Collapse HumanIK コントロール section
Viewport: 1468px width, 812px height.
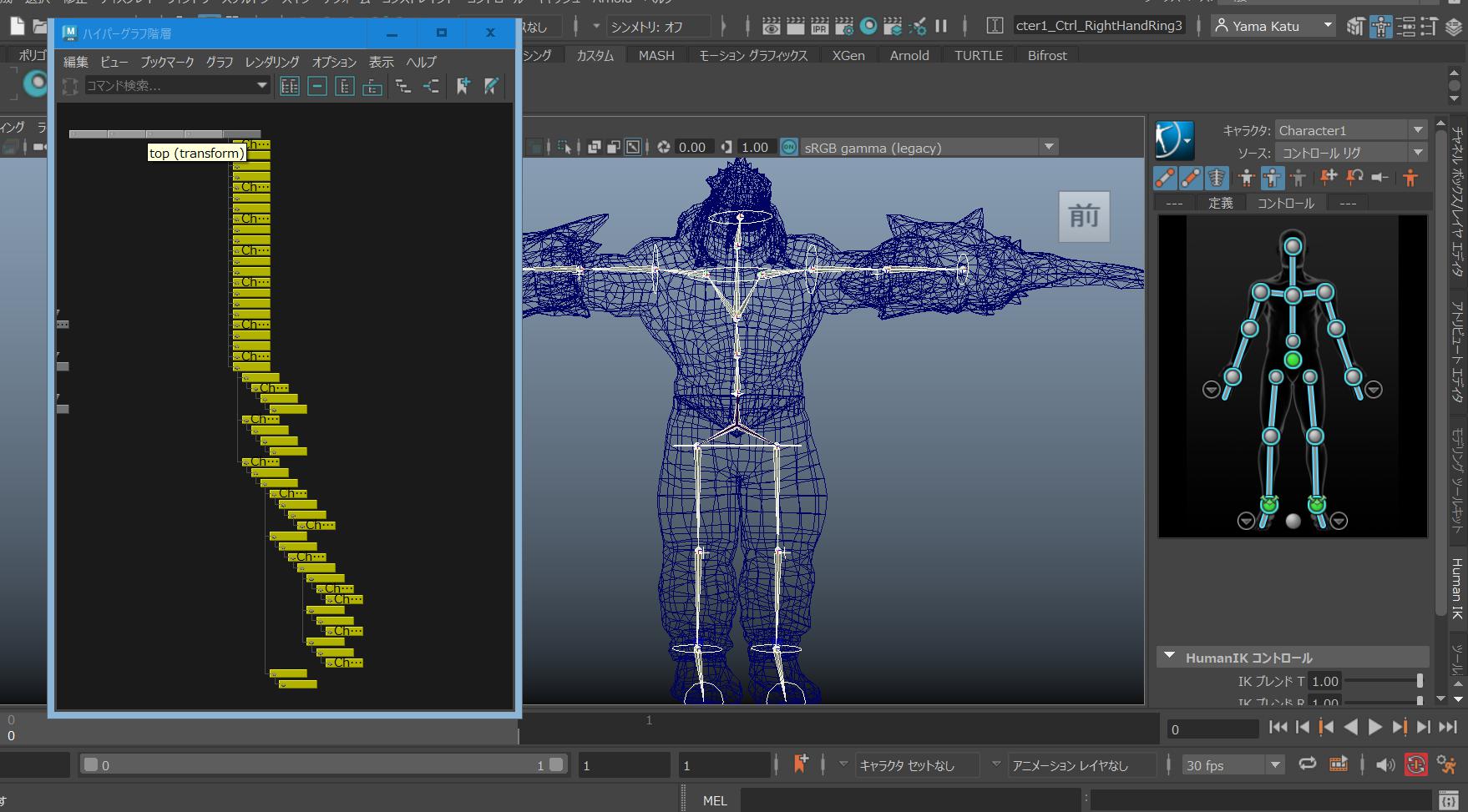click(x=1169, y=657)
